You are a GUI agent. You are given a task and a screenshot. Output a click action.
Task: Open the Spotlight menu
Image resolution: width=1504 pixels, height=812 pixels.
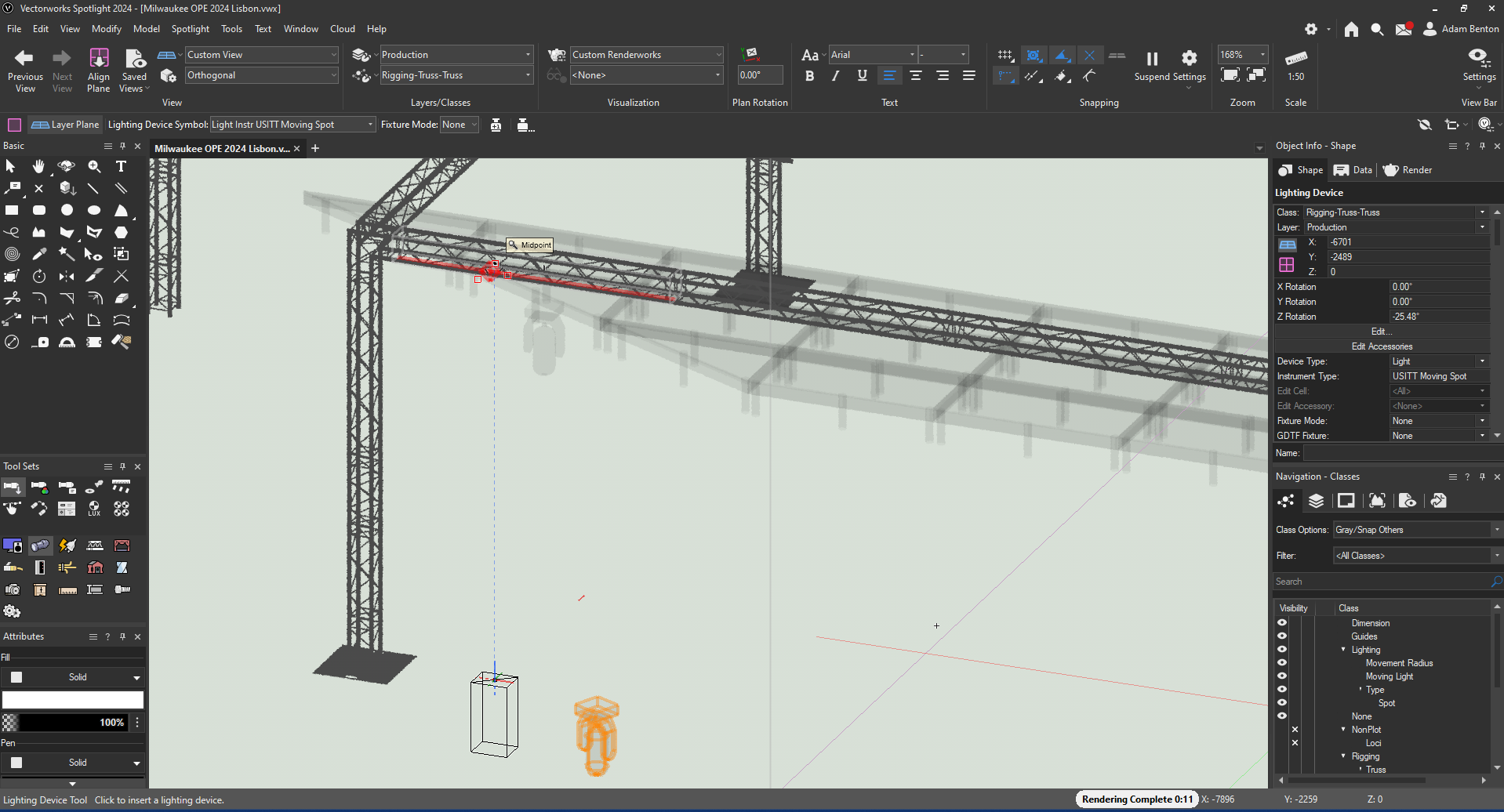190,28
